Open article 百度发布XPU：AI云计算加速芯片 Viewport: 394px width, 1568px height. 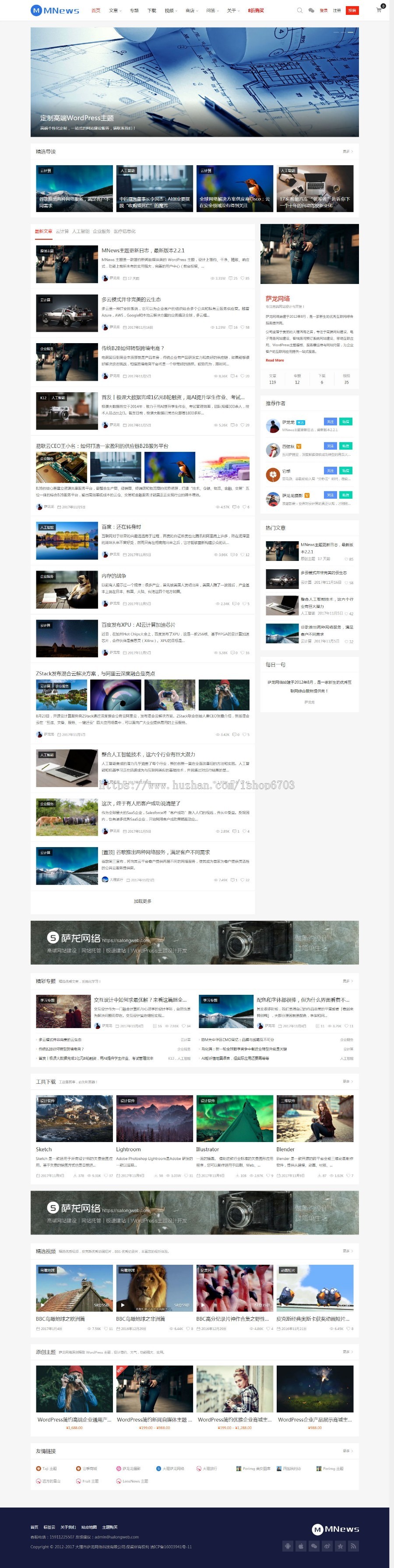pyautogui.click(x=139, y=624)
